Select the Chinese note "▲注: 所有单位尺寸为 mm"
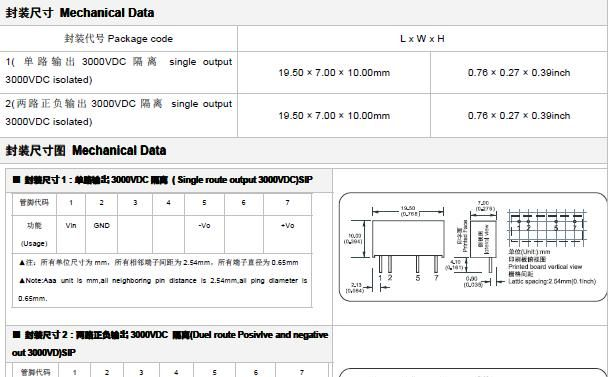This screenshot has width=613, height=377. pyautogui.click(x=158, y=262)
